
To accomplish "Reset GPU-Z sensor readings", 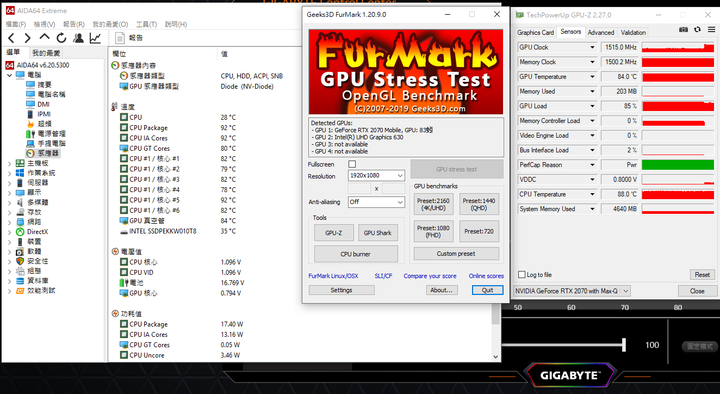I will [702, 275].
